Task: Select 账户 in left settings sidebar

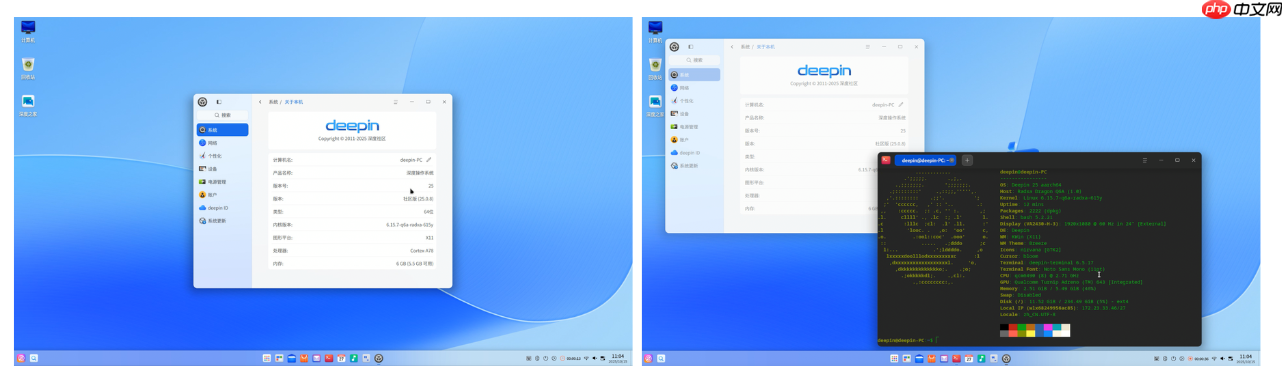Action: (222, 195)
